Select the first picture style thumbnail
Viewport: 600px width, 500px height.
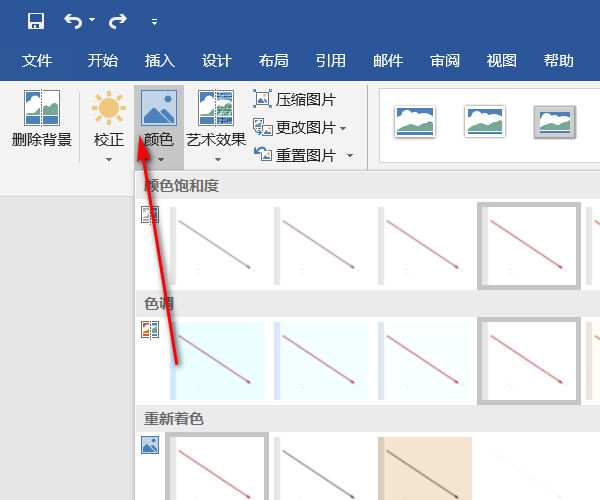click(415, 122)
